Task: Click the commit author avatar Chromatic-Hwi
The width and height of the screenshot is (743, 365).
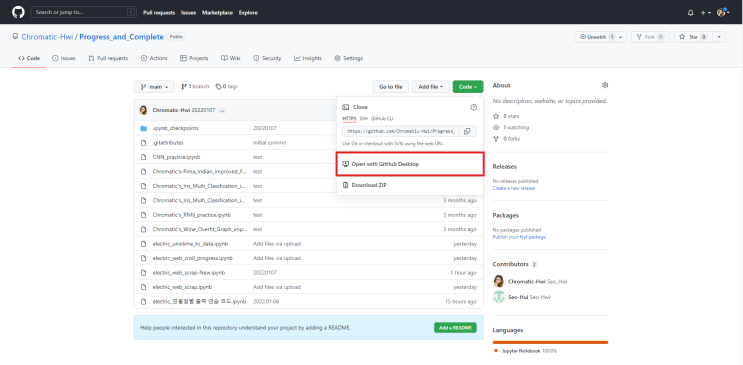Action: point(143,110)
